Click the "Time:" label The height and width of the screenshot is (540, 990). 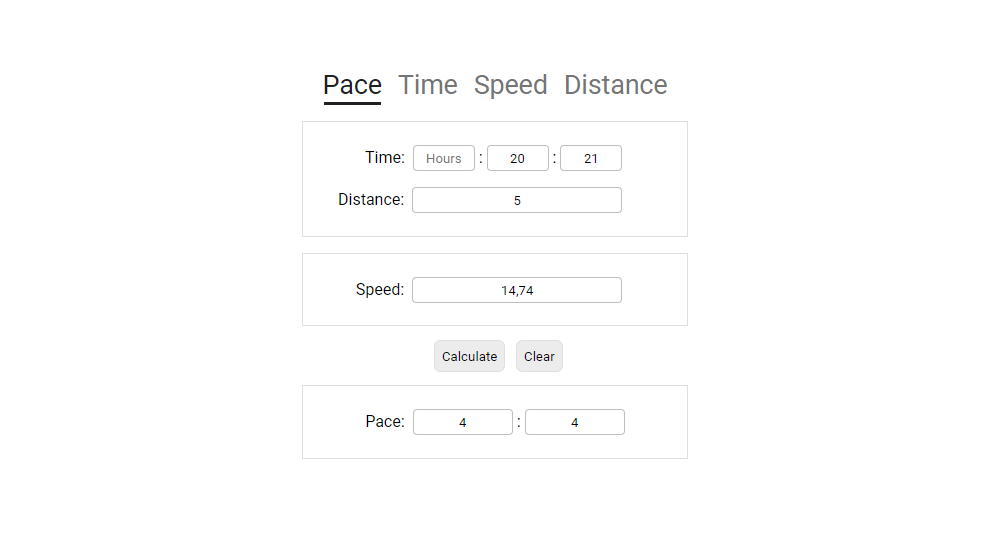click(x=385, y=157)
